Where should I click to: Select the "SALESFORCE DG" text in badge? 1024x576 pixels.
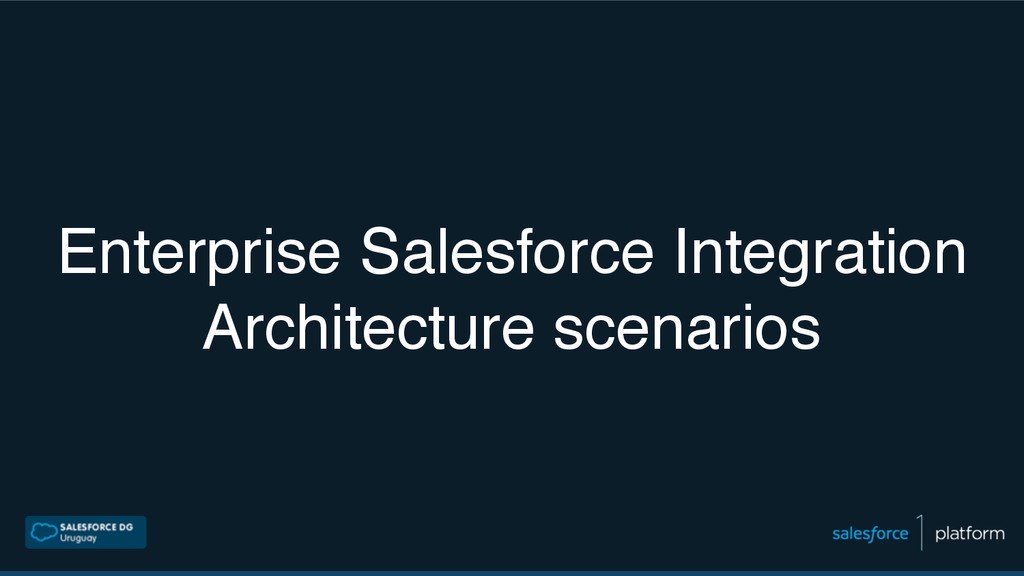pyautogui.click(x=96, y=527)
